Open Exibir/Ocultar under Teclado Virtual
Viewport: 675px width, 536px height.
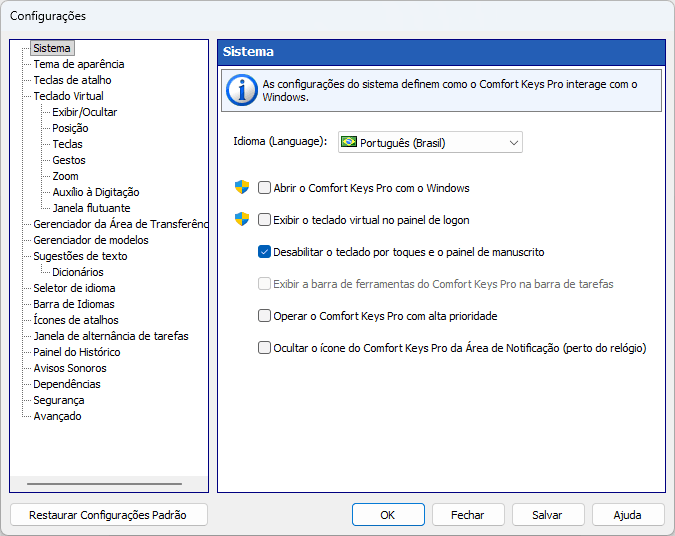pos(84,112)
